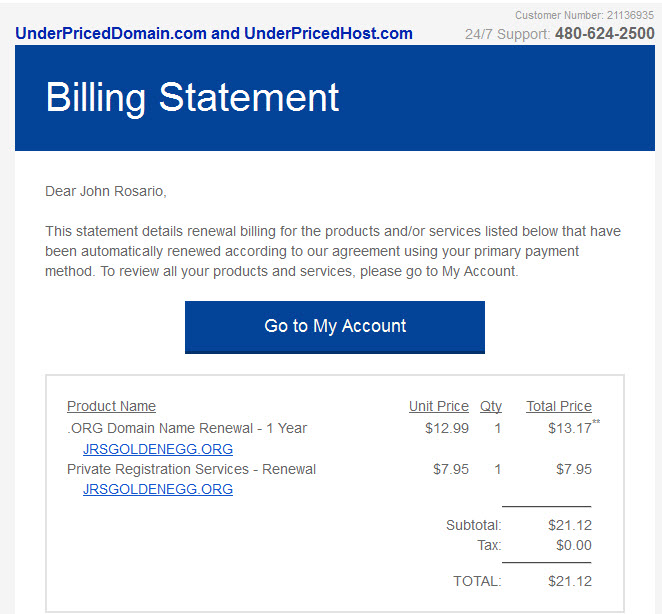The height and width of the screenshot is (614, 662).
Task: Select the Total Price column header
Action: coord(559,406)
